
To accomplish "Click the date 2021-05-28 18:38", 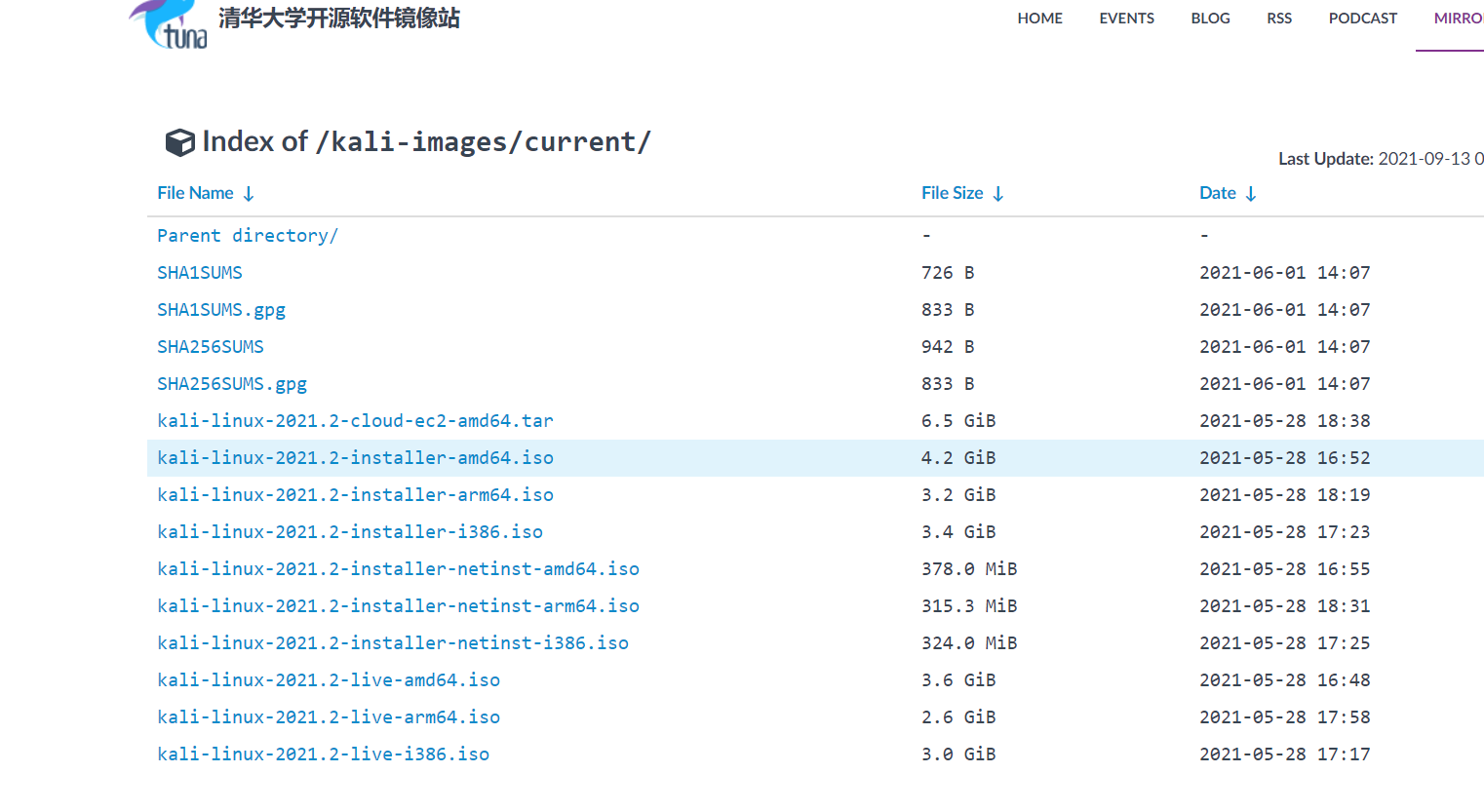I will point(1285,421).
